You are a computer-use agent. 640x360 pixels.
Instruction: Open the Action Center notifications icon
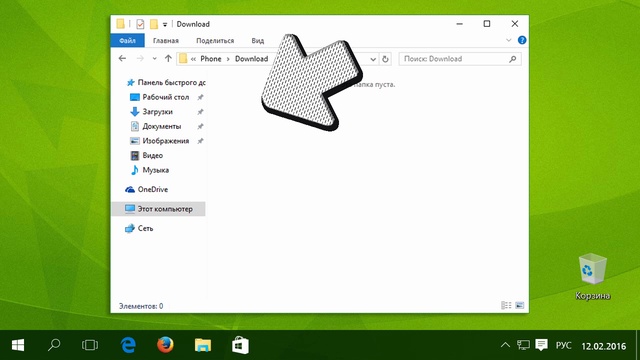(542, 345)
